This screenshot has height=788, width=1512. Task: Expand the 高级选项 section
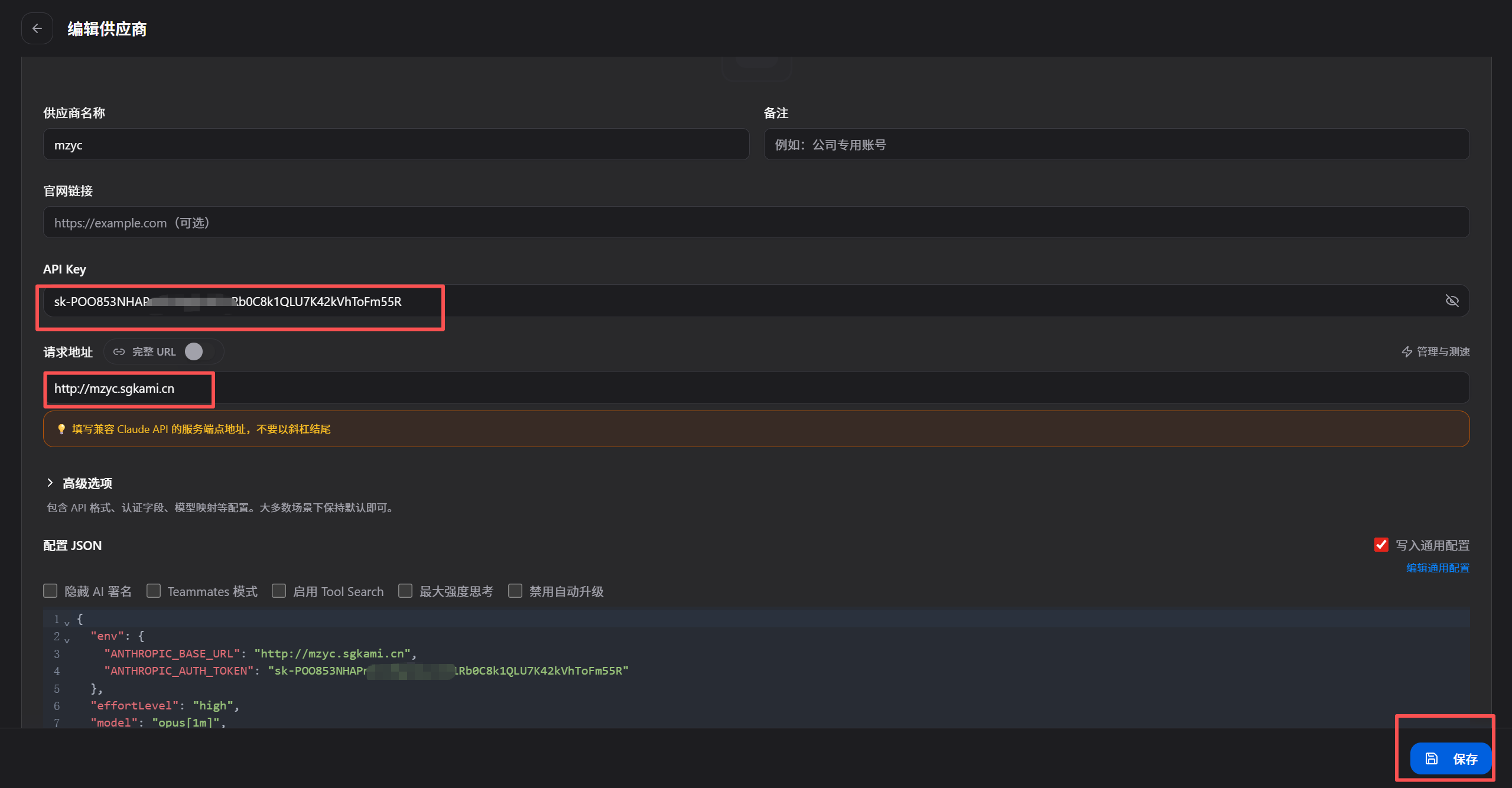(x=79, y=483)
